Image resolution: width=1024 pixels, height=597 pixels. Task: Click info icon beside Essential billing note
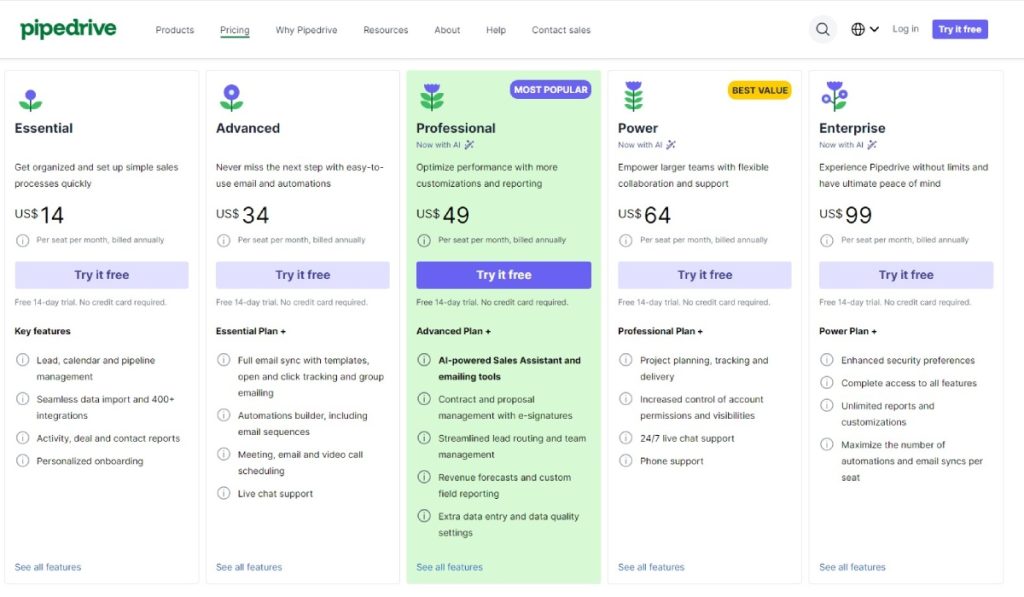(22, 240)
